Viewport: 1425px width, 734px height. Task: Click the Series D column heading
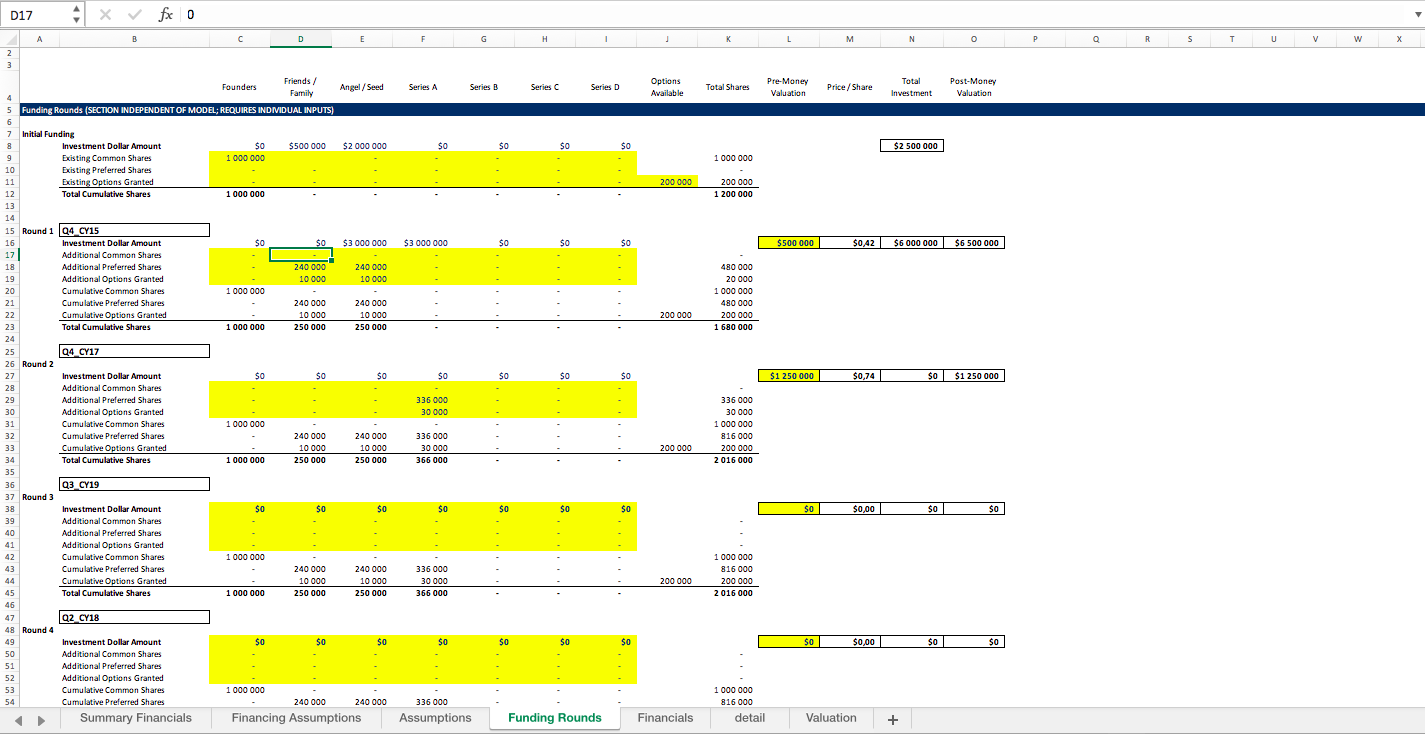point(604,87)
